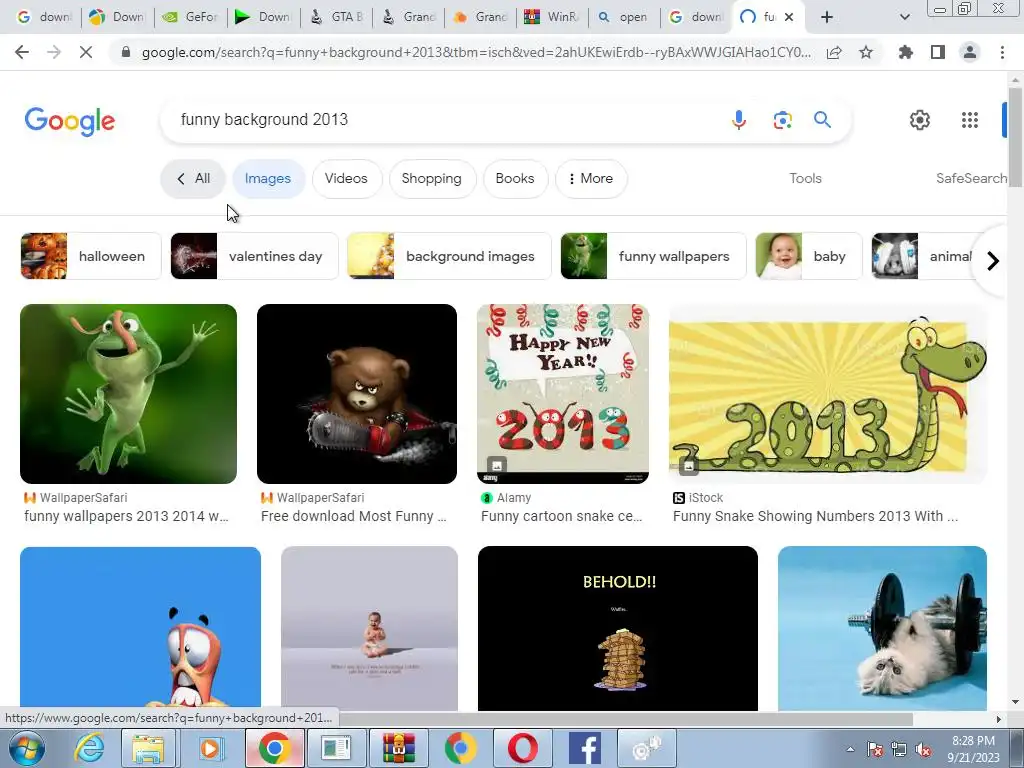The image size is (1024, 768).
Task: Open a new browser tab
Action: click(827, 17)
